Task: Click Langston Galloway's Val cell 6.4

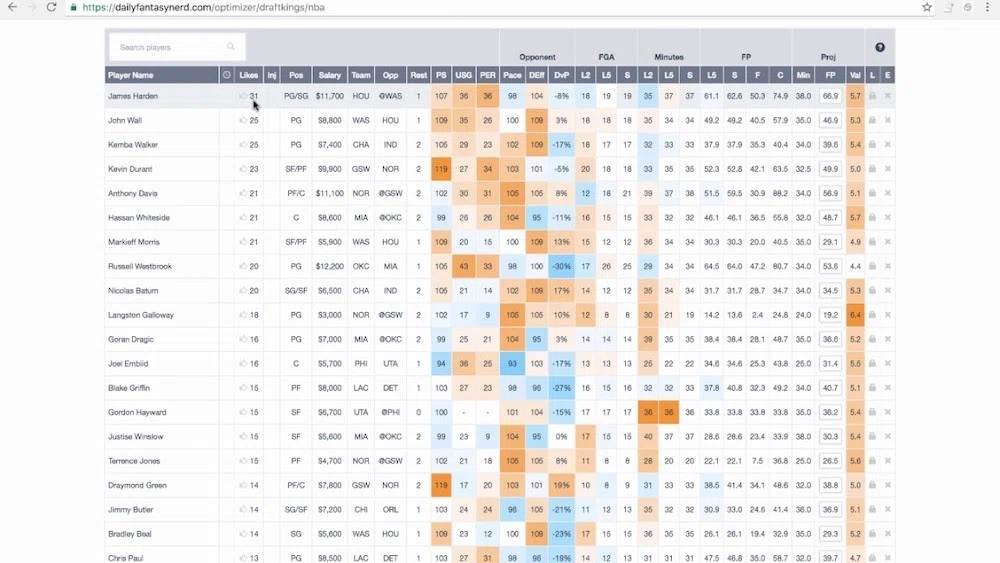Action: point(855,315)
